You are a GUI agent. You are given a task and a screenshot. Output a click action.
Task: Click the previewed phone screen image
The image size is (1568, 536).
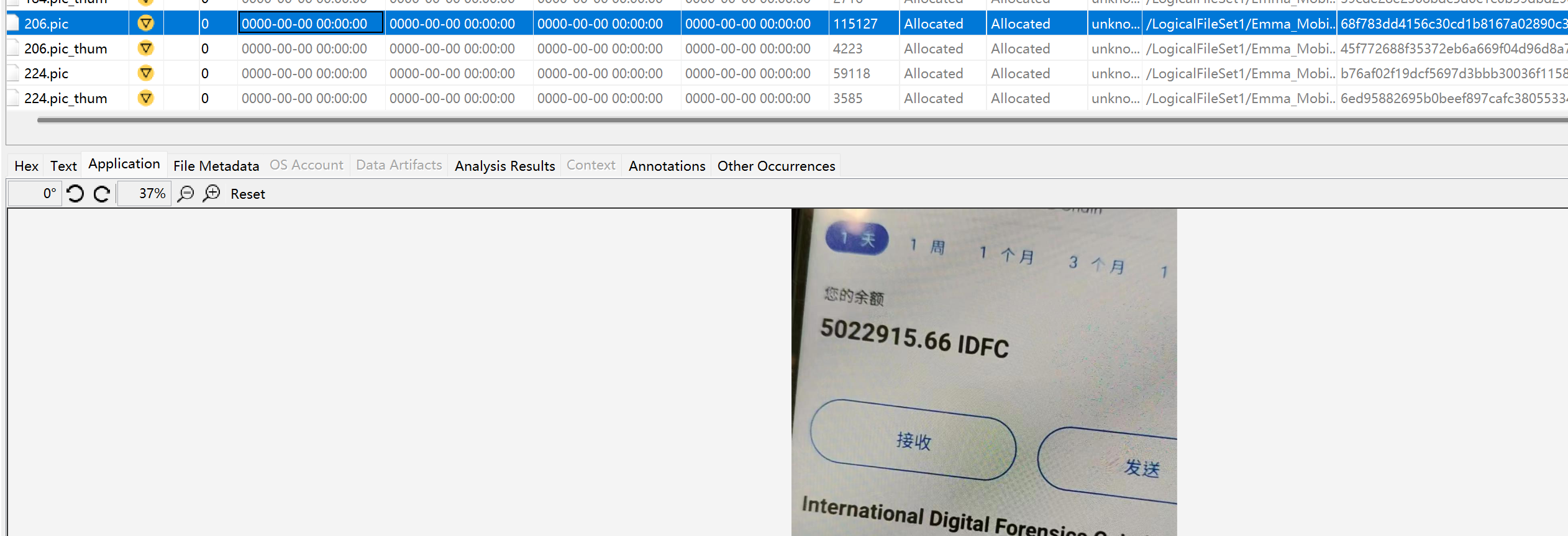coord(984,372)
